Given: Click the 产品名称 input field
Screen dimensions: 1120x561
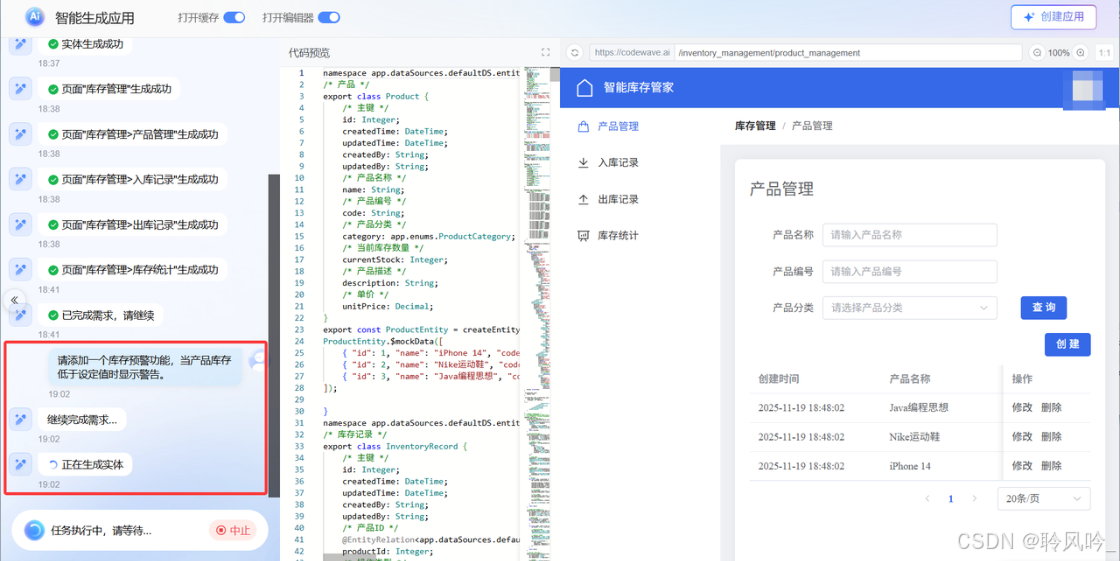Looking at the screenshot, I should point(909,234).
